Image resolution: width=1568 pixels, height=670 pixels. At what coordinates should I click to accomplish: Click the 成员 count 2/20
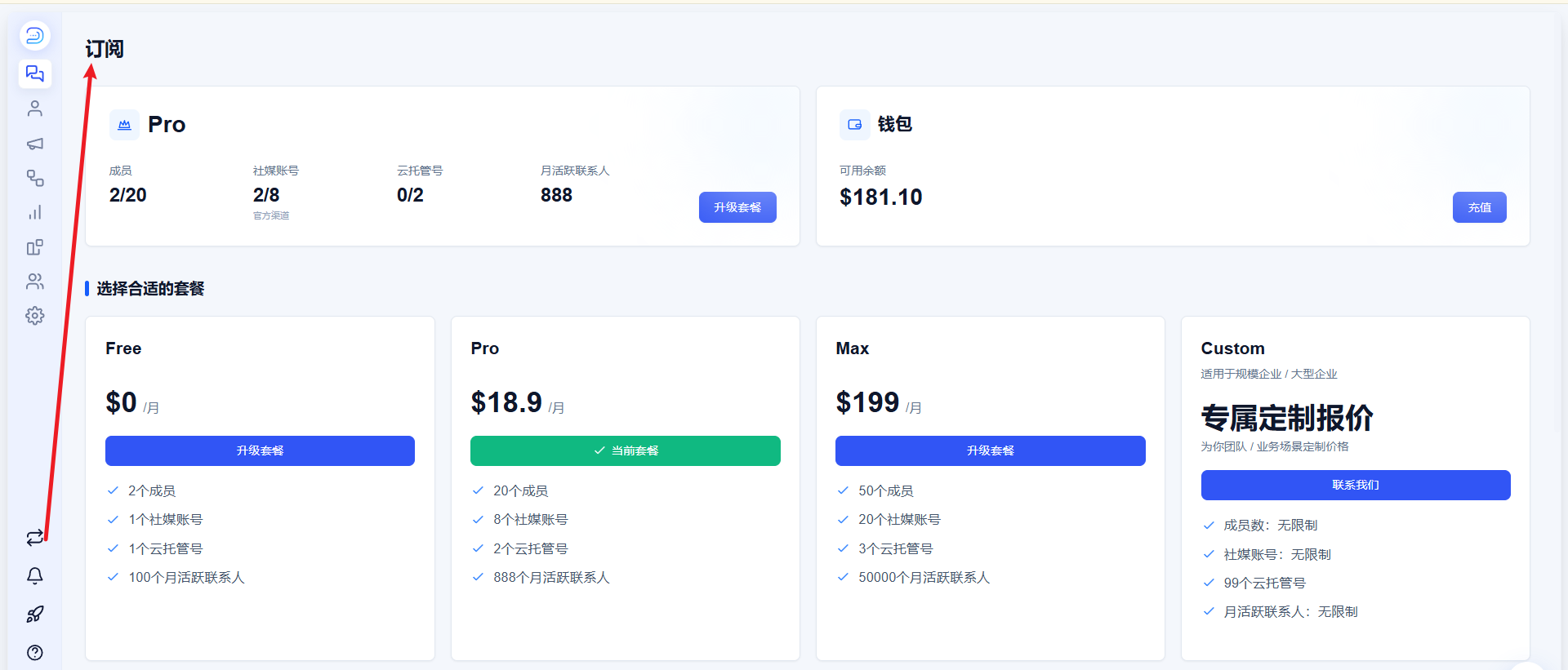(x=128, y=195)
